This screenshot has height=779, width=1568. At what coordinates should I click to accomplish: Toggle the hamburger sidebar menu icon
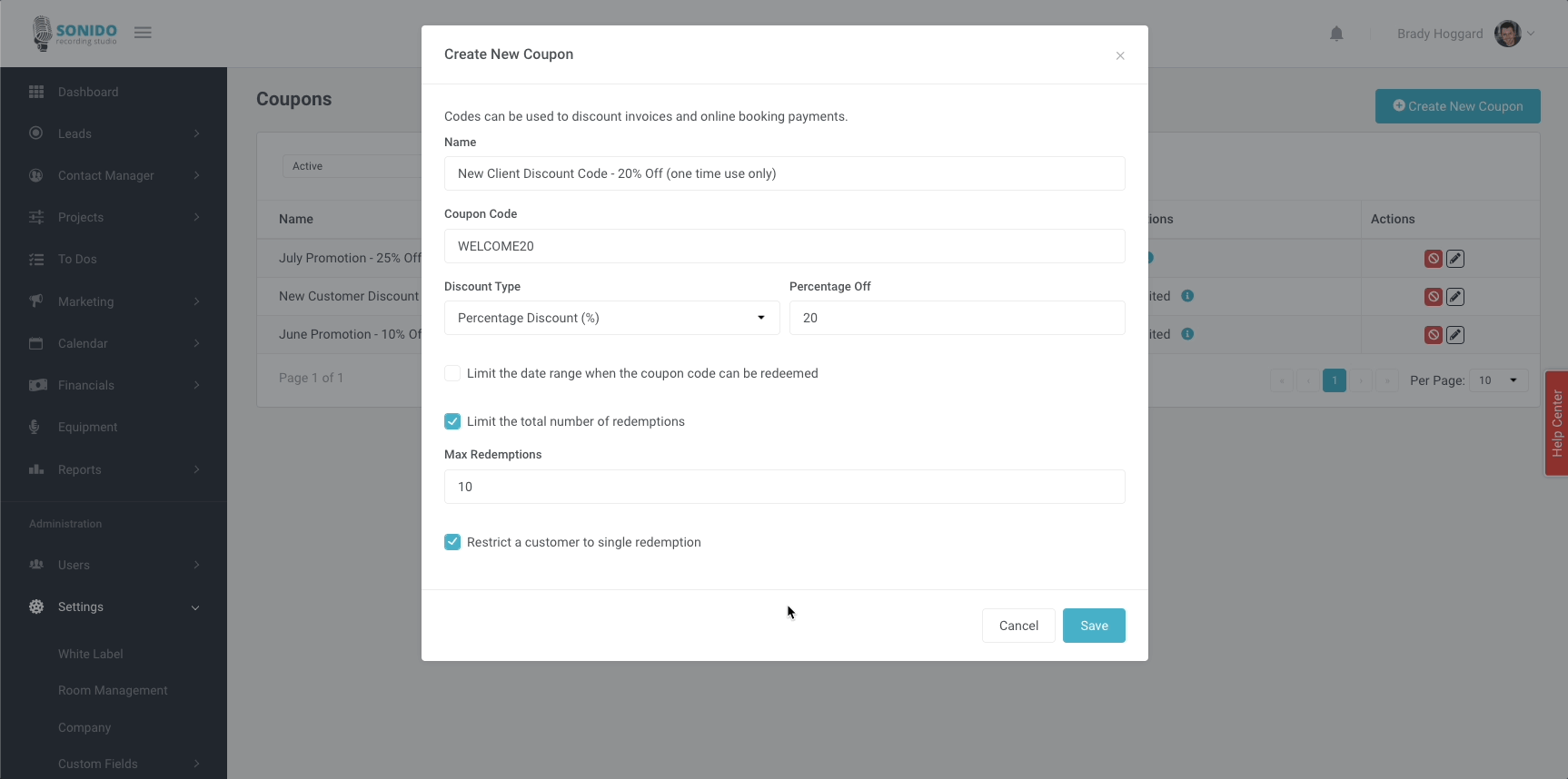(143, 33)
